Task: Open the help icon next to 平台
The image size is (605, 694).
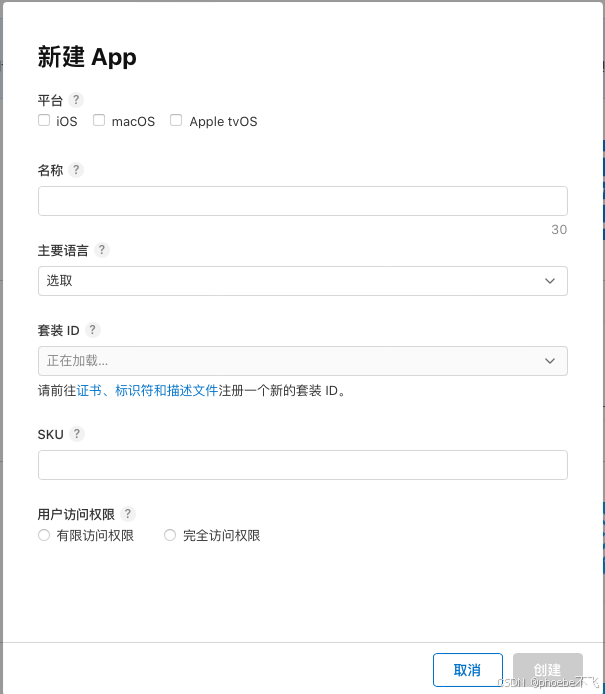Action: coord(76,100)
